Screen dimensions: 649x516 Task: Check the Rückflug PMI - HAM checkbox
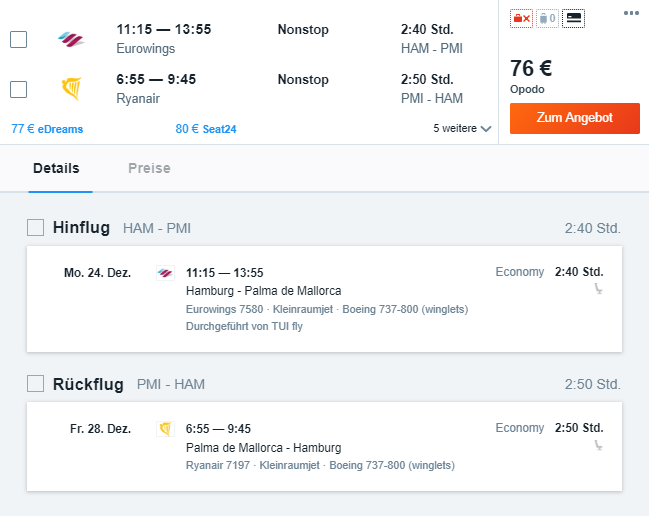(36, 384)
